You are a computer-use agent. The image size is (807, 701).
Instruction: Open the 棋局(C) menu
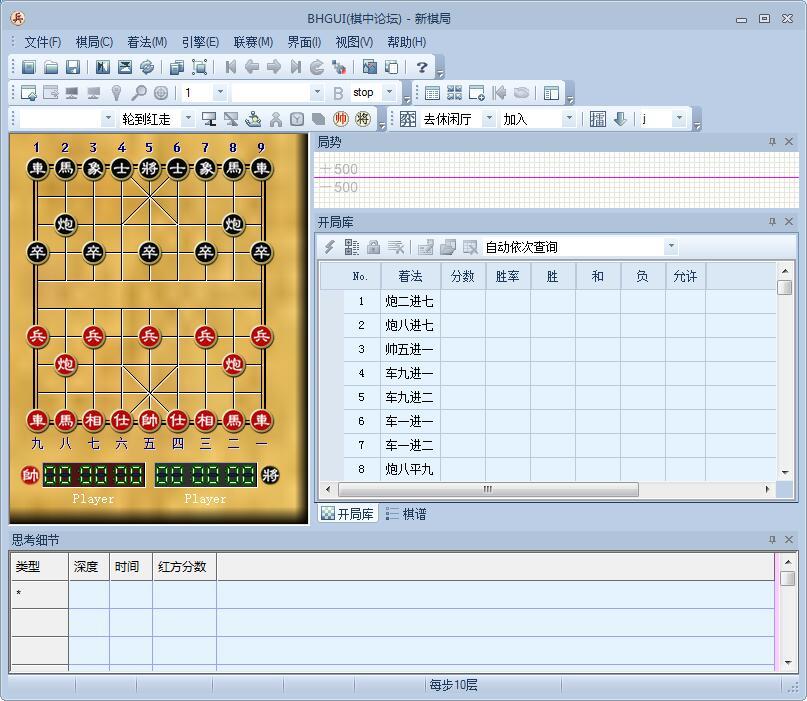click(94, 42)
